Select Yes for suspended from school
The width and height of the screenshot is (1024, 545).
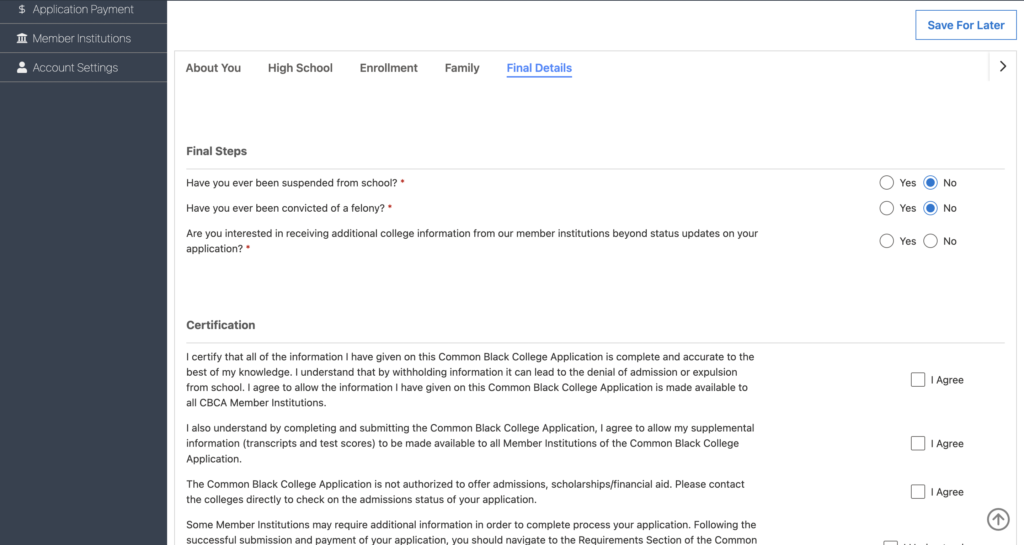(x=886, y=183)
